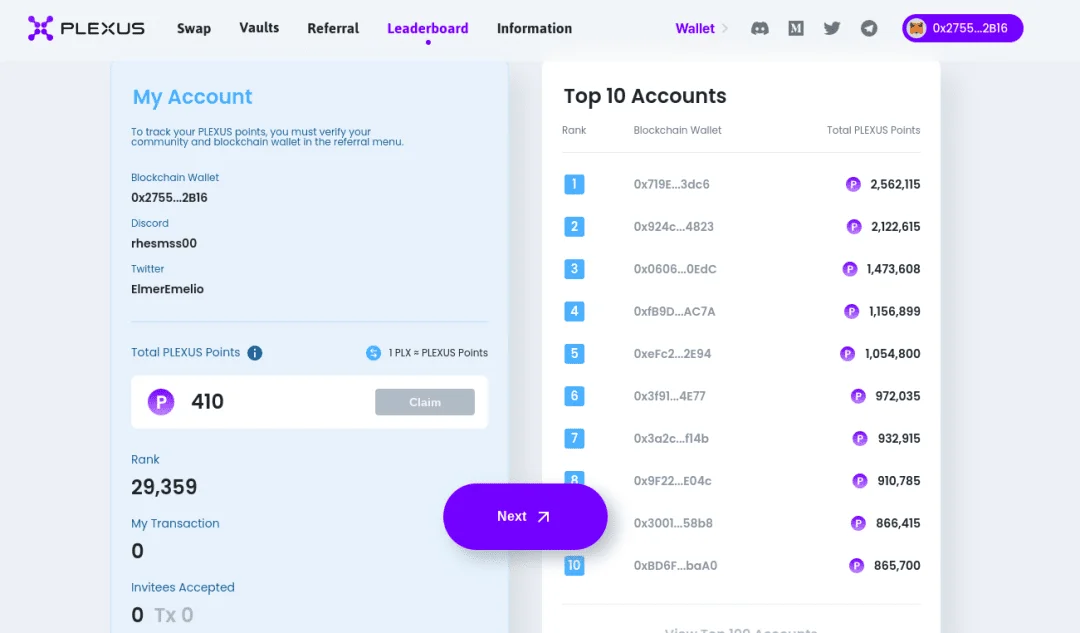Click P coin icon beside 1,156,899
Viewport: 1080px width, 633px height.
click(852, 311)
